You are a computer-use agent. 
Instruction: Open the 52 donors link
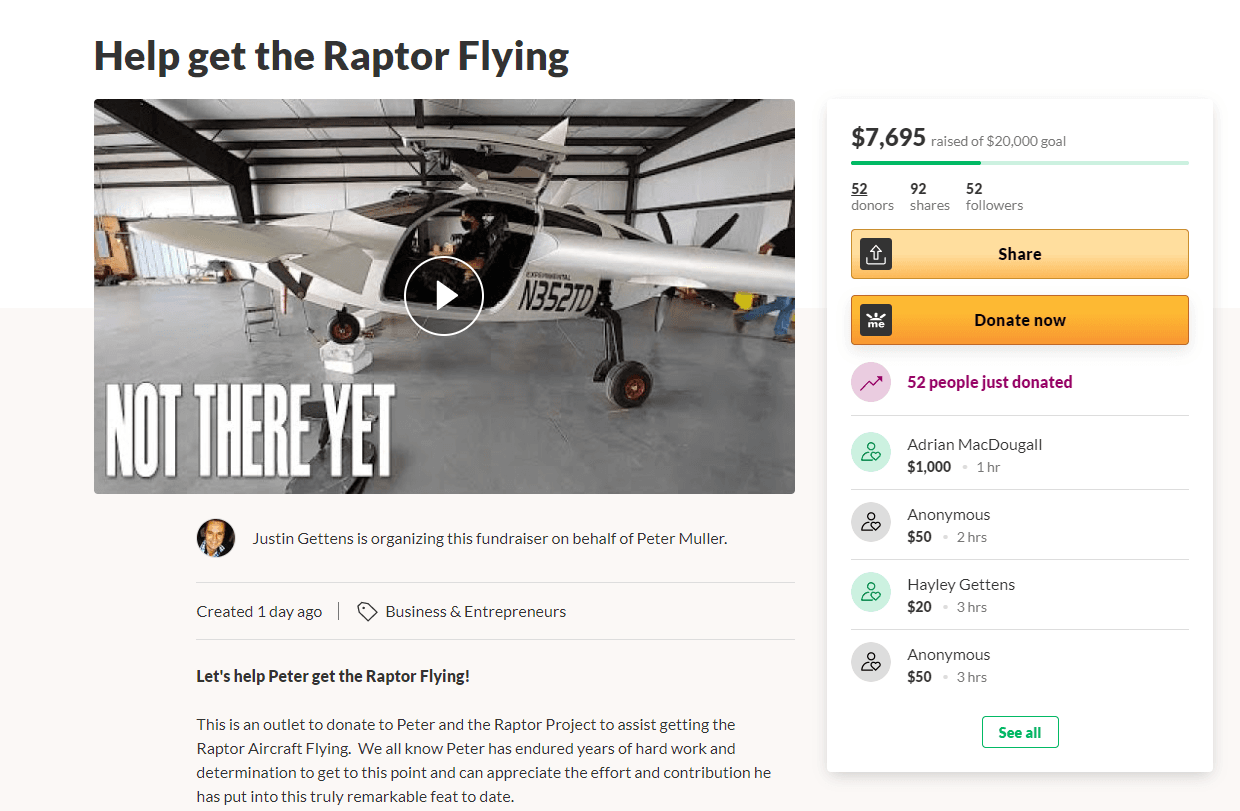[x=860, y=189]
